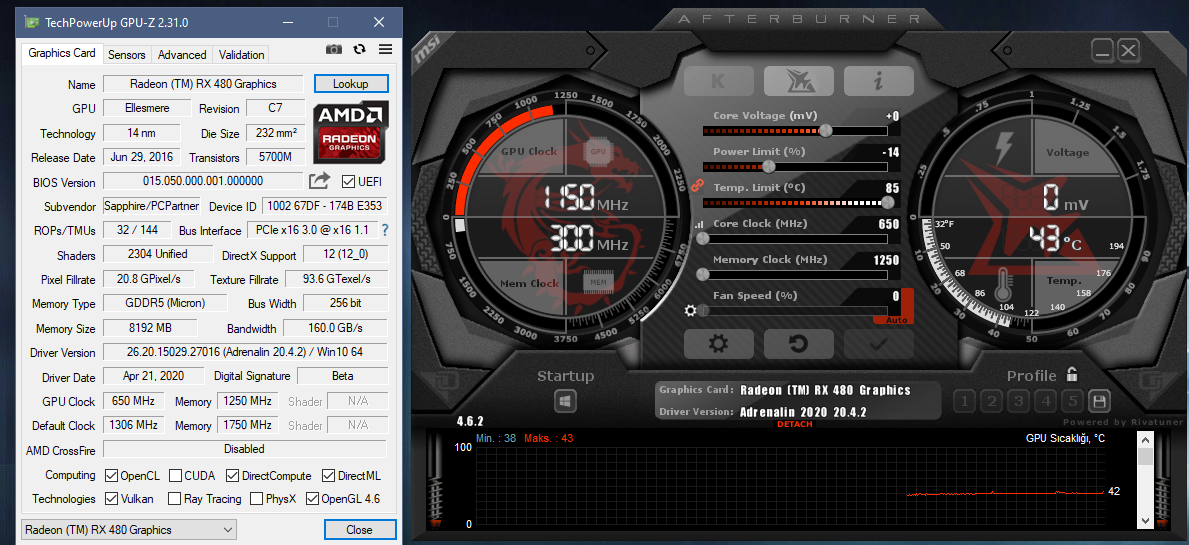This screenshot has width=1189, height=545.
Task: Click the Bus Interface question mark
Action: (385, 230)
